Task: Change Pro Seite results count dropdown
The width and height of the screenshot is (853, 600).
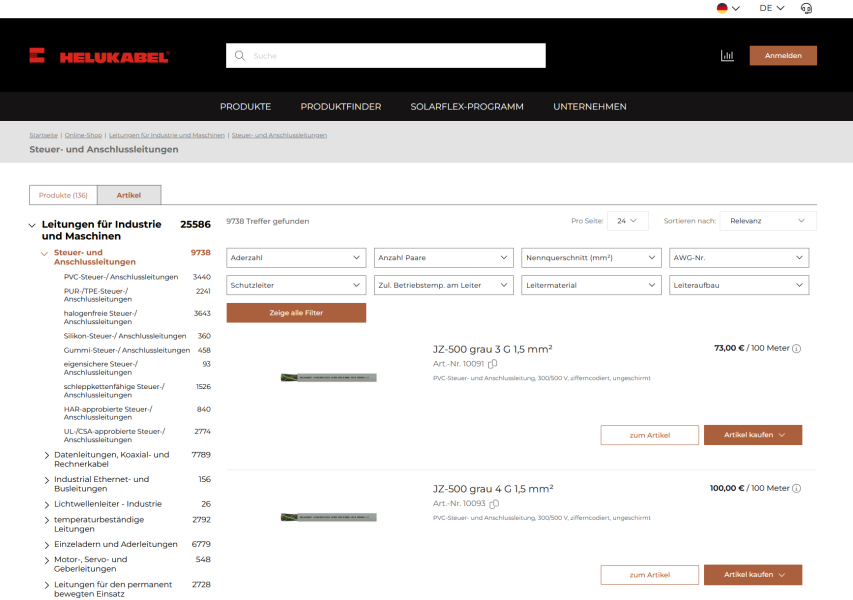Action: point(627,221)
